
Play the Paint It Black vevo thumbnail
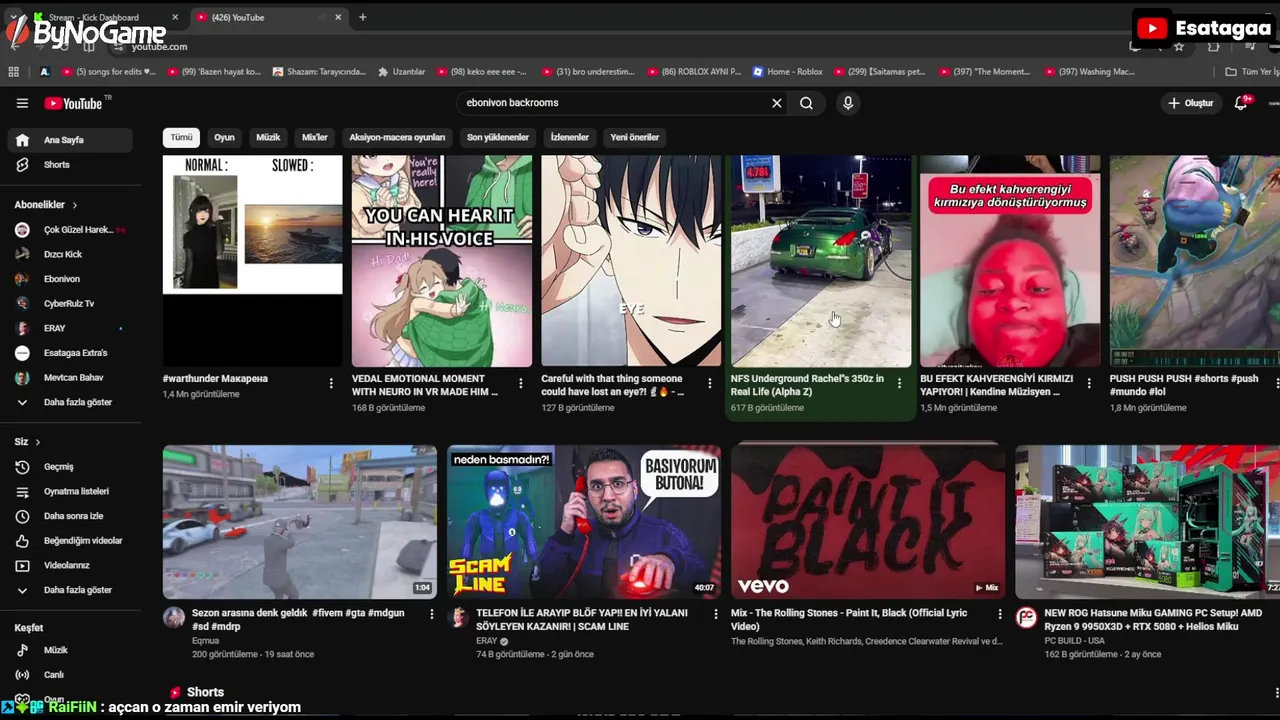coord(867,522)
